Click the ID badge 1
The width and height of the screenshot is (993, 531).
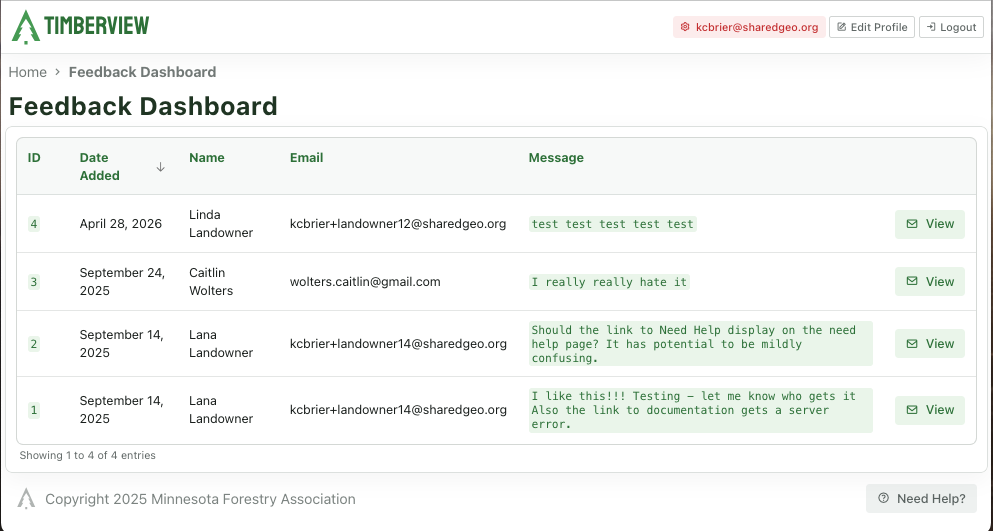34,411
